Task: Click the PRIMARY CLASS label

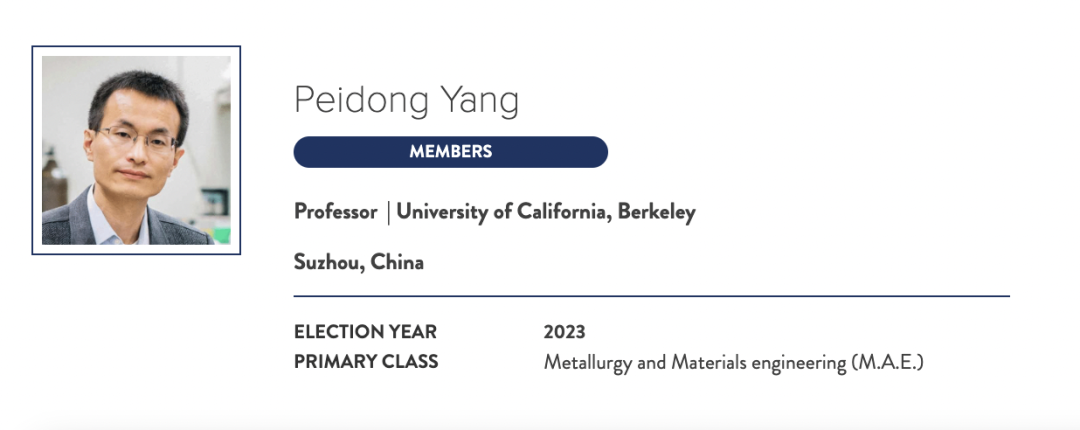Action: point(366,362)
